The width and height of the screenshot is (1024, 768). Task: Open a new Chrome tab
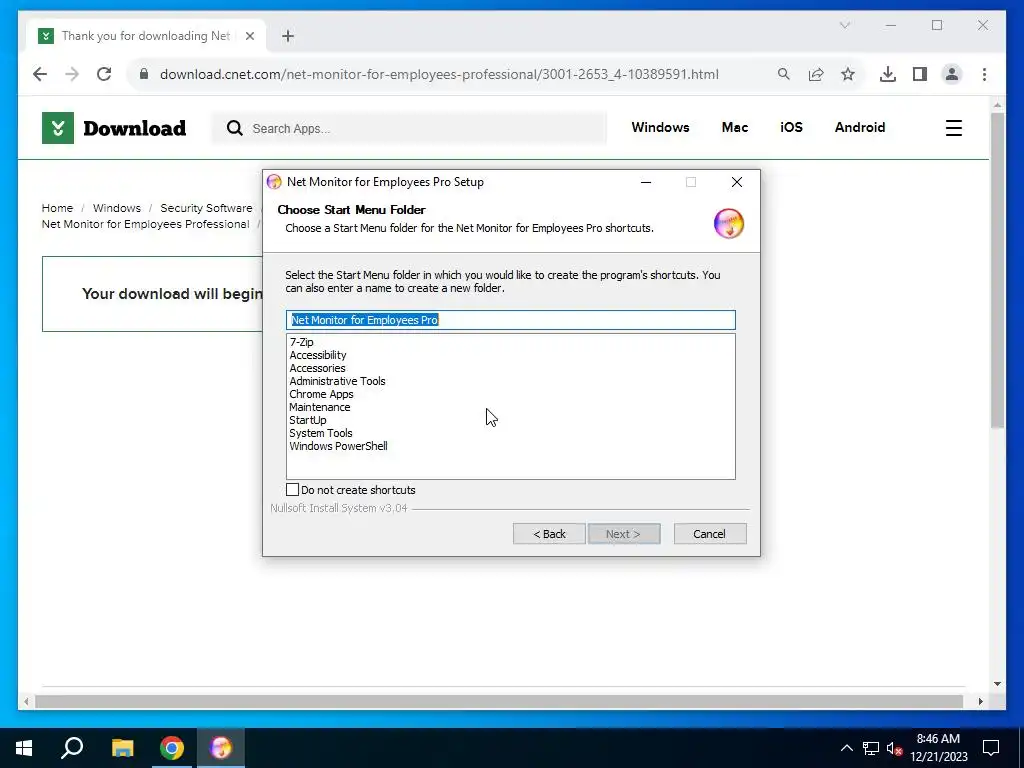click(x=288, y=36)
